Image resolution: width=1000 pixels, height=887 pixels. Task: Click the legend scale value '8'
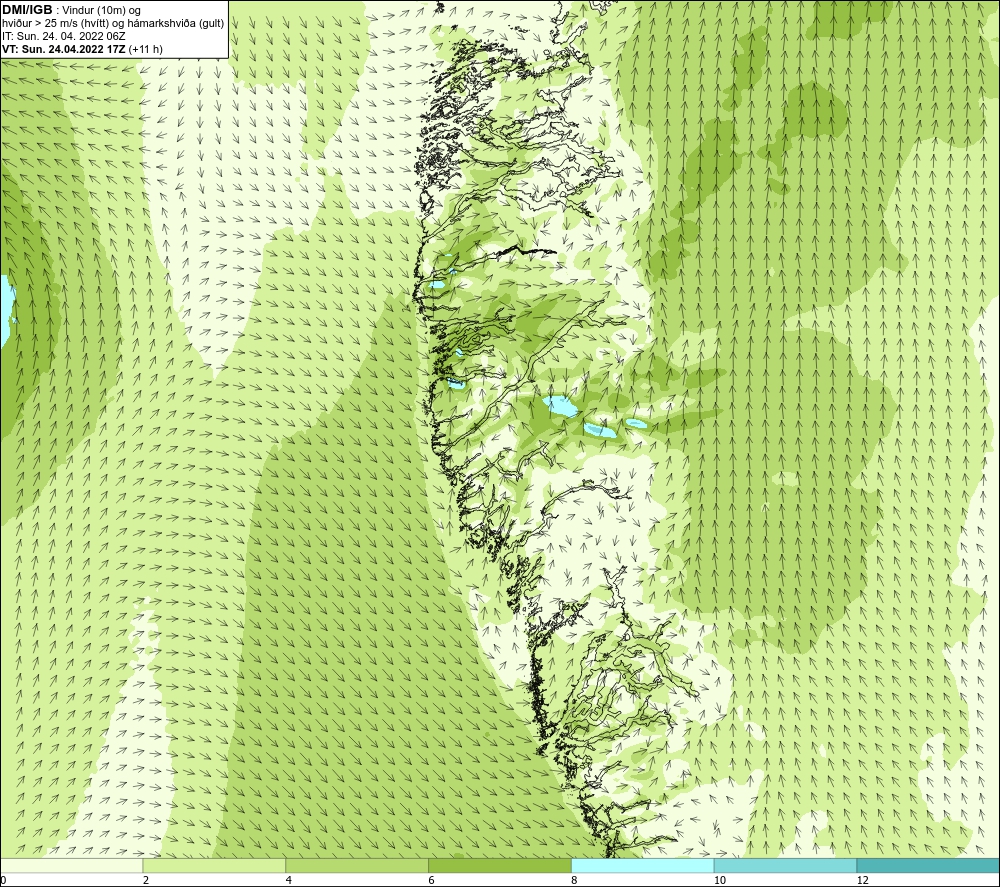click(x=574, y=880)
